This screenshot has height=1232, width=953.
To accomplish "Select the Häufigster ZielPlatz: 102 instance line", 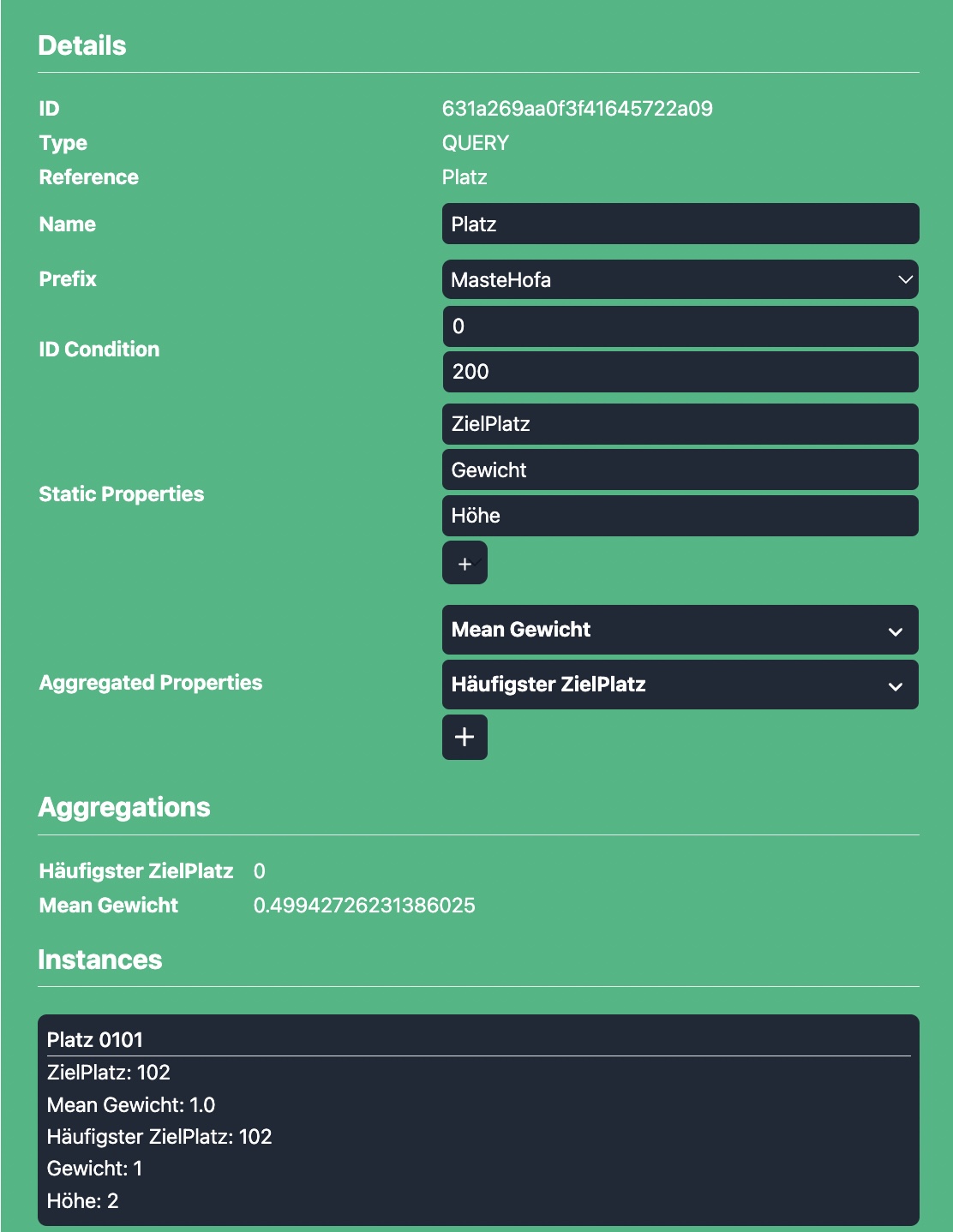I will pos(159,1137).
